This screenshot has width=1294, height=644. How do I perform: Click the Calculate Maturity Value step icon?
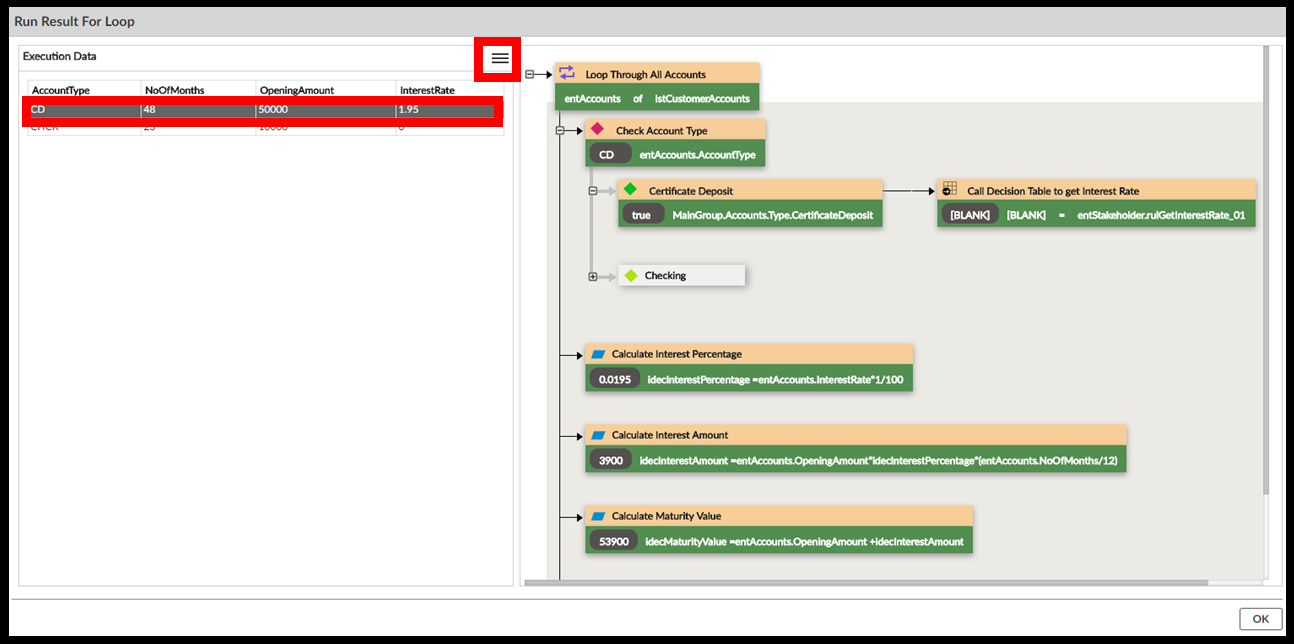click(x=598, y=516)
